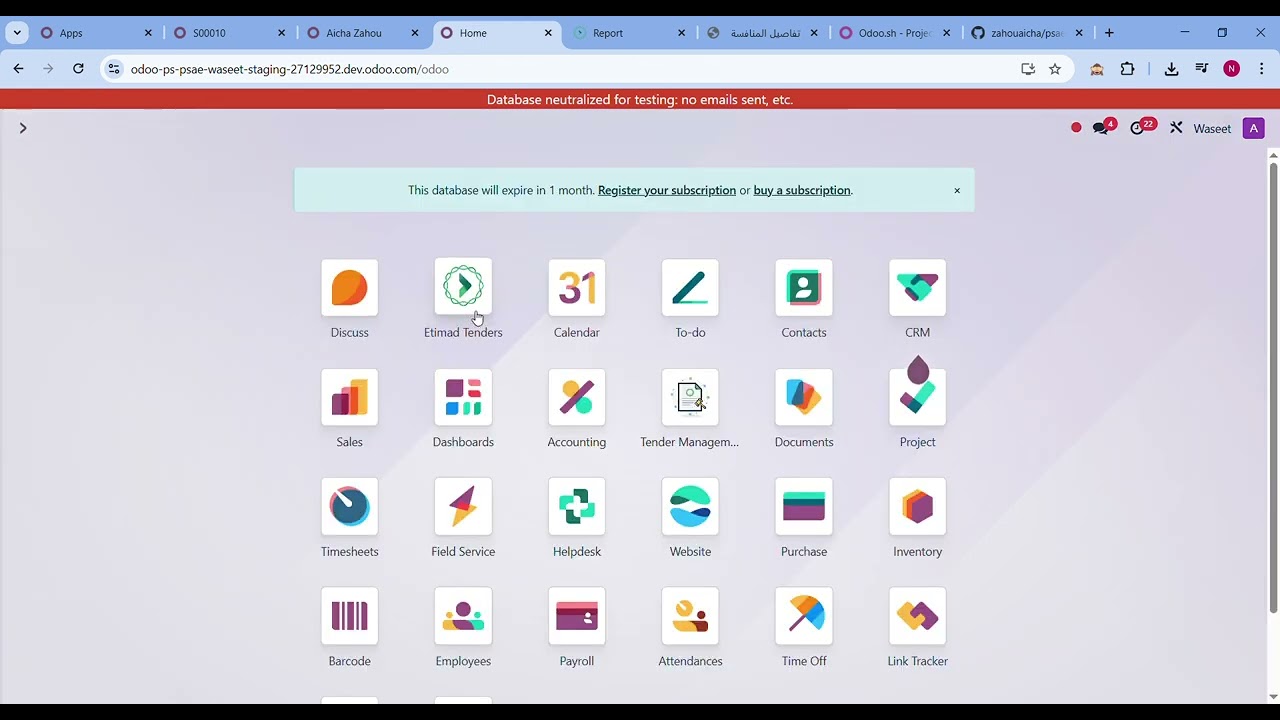Open the Barcode app
This screenshot has width=1280, height=720.
(x=349, y=616)
